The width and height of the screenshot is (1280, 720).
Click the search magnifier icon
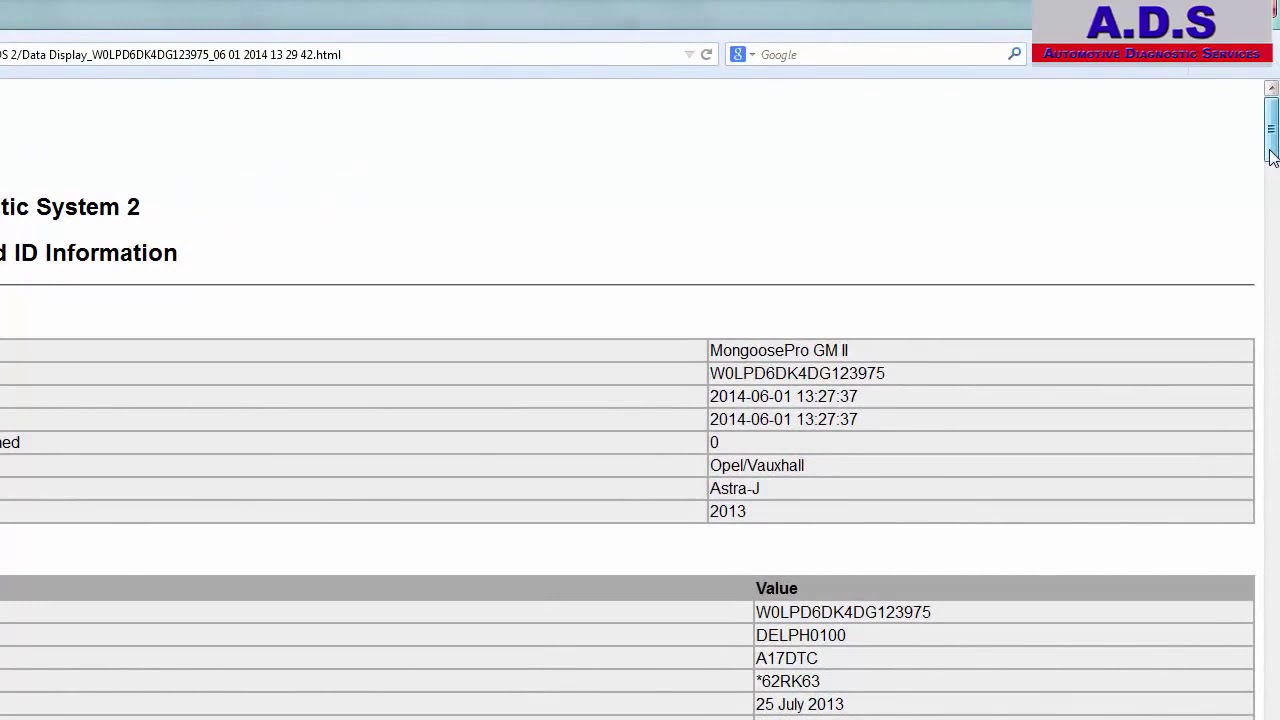[x=1014, y=54]
